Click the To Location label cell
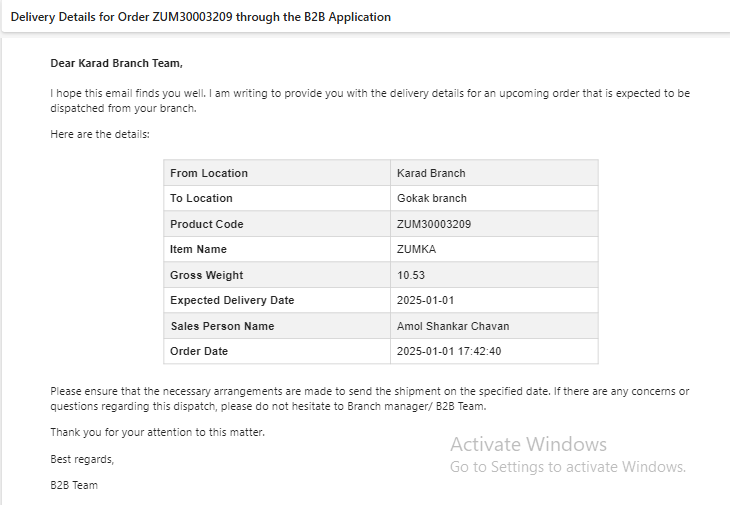Screen dimensions: 730x505 pyautogui.click(x=277, y=198)
